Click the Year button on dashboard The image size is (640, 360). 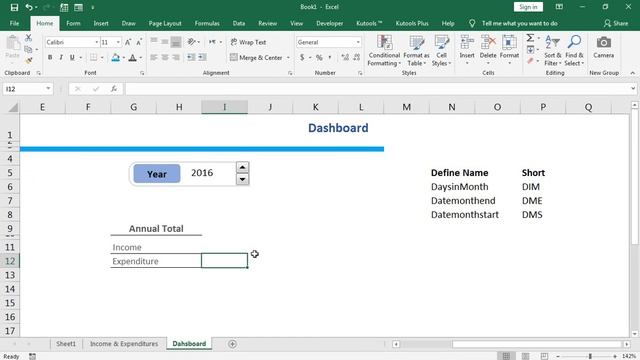click(x=157, y=173)
